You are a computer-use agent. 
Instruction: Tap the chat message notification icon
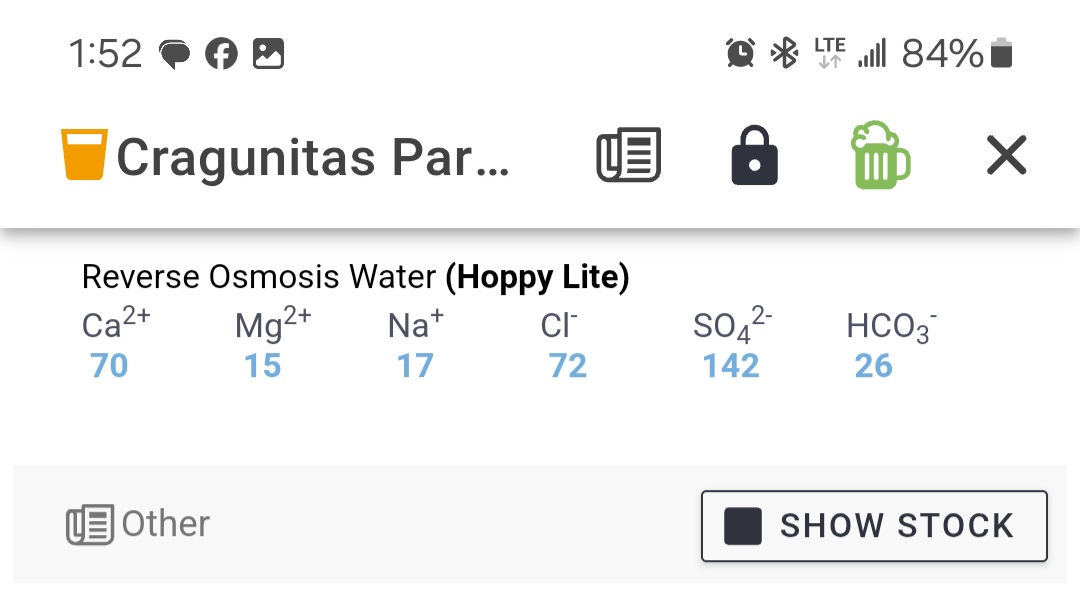tap(174, 54)
